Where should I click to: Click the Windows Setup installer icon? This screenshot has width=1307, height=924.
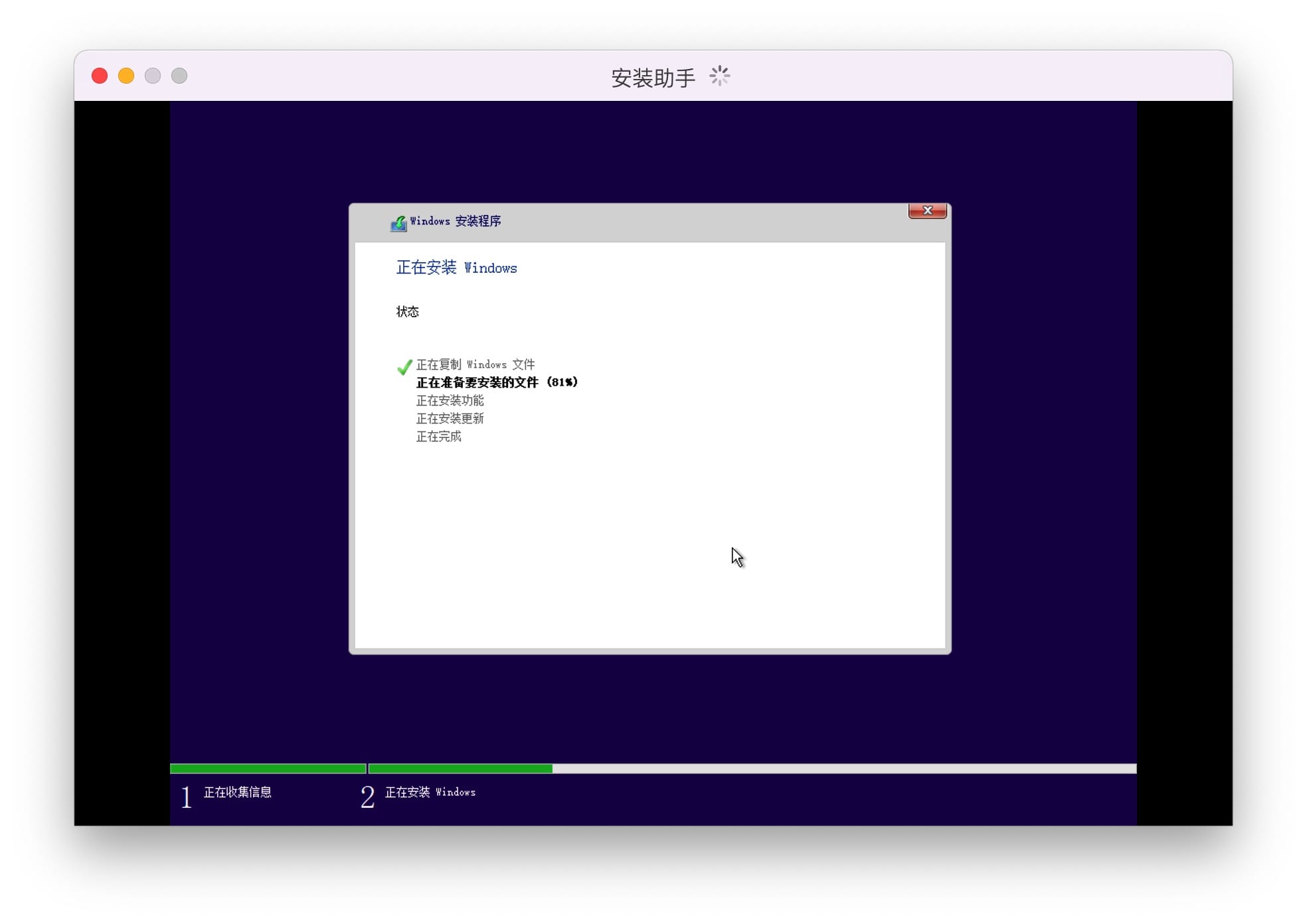point(398,223)
